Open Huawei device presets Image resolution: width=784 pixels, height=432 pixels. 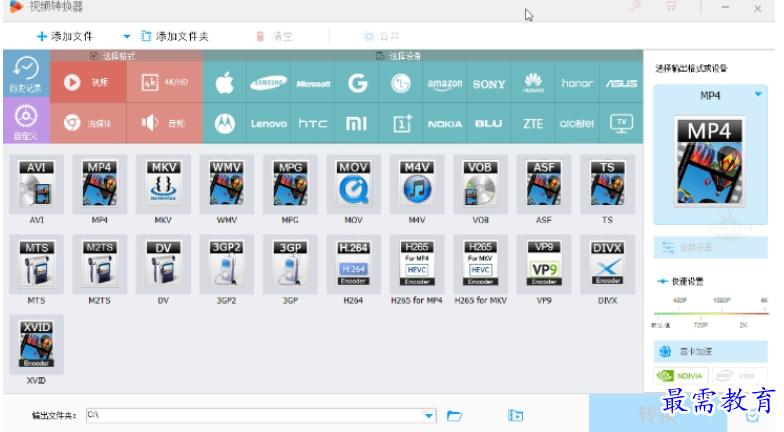(x=533, y=82)
